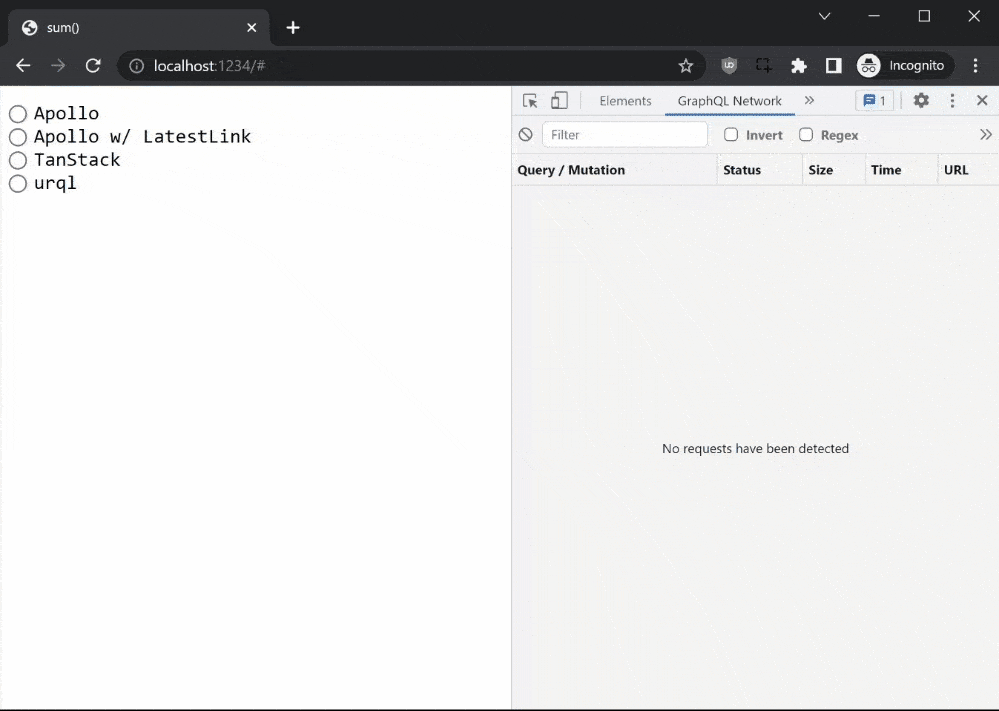Screen dimensions: 999x711
Task: Open the issues counter badge
Action: click(874, 101)
